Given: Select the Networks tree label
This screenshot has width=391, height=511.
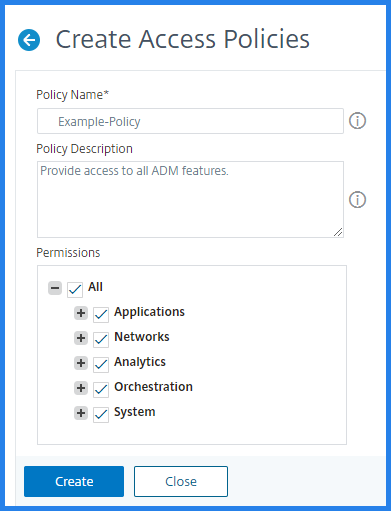Looking at the screenshot, I should [x=142, y=337].
